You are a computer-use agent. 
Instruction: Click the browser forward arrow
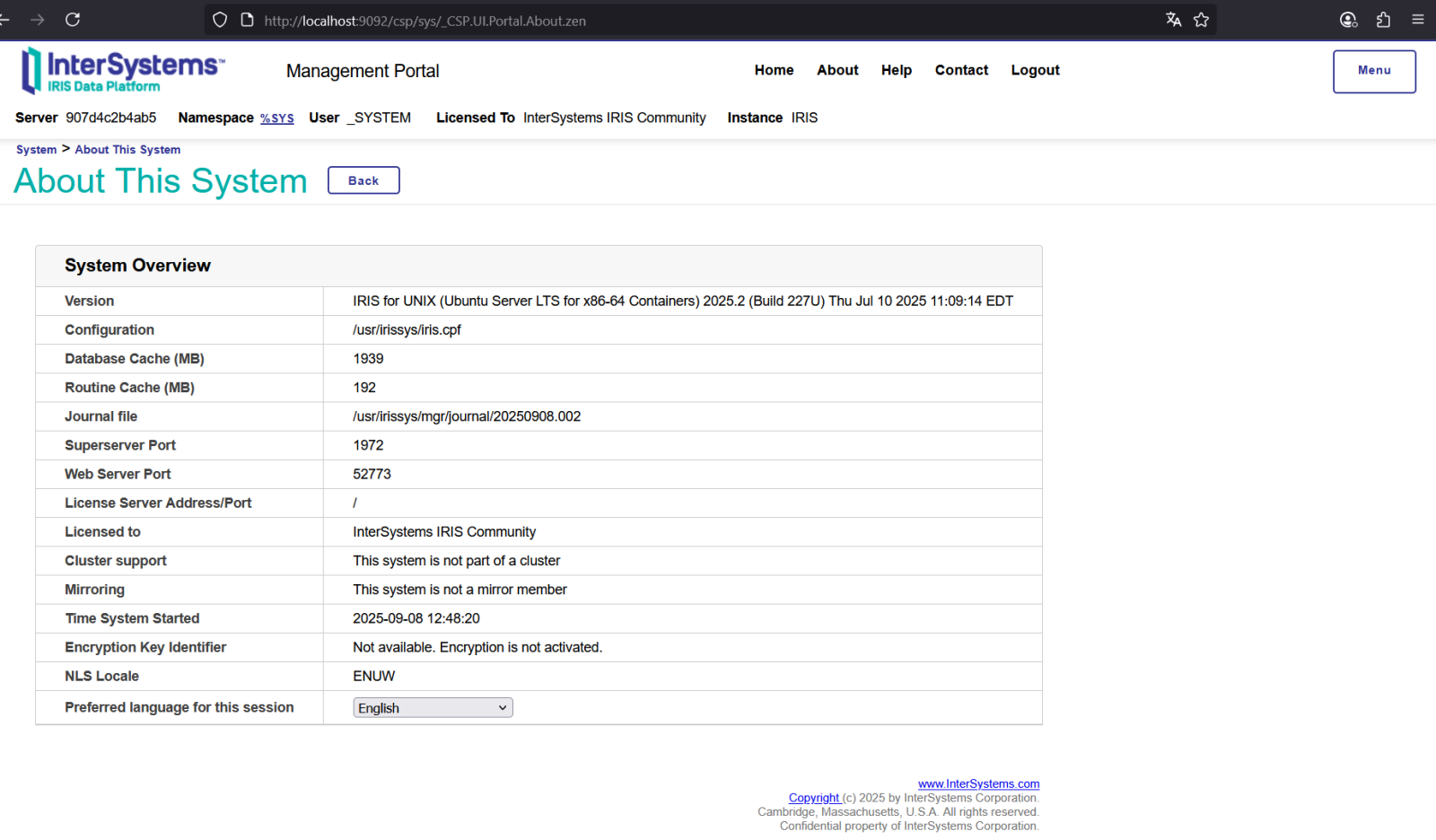click(38, 20)
